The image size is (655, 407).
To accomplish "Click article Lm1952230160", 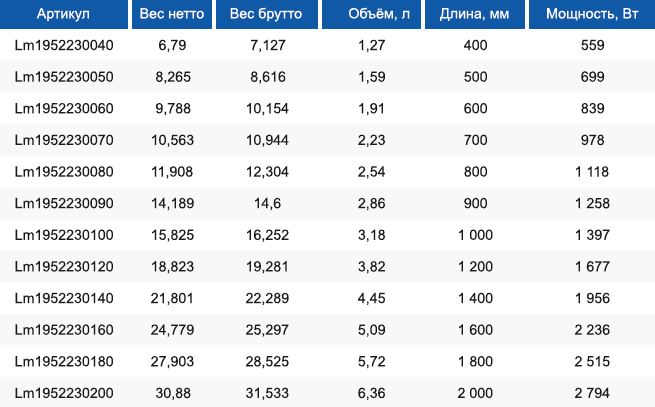I will [64, 330].
